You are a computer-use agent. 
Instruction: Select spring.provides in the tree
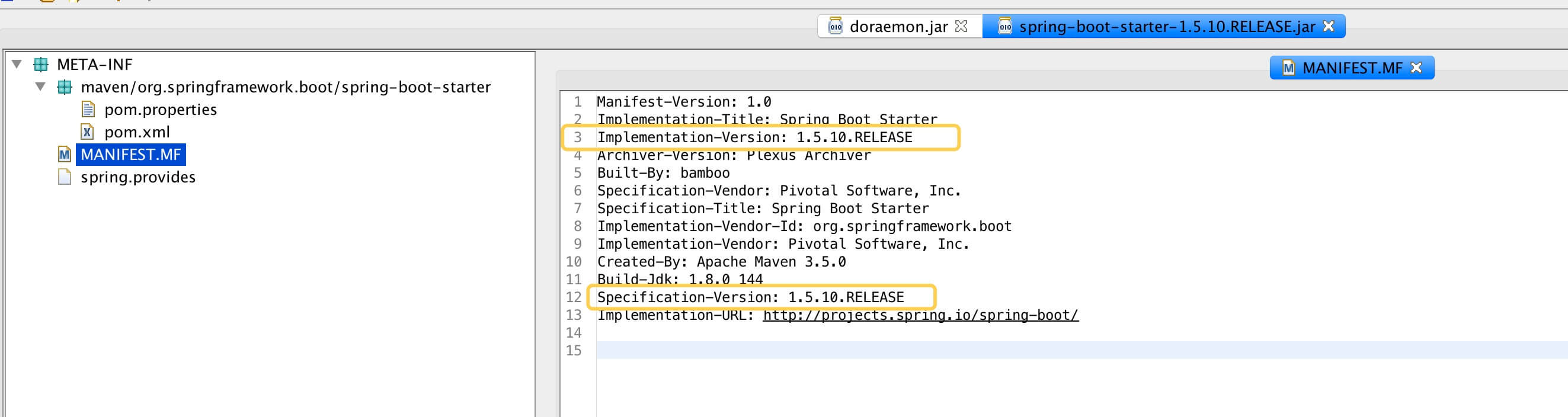point(138,177)
